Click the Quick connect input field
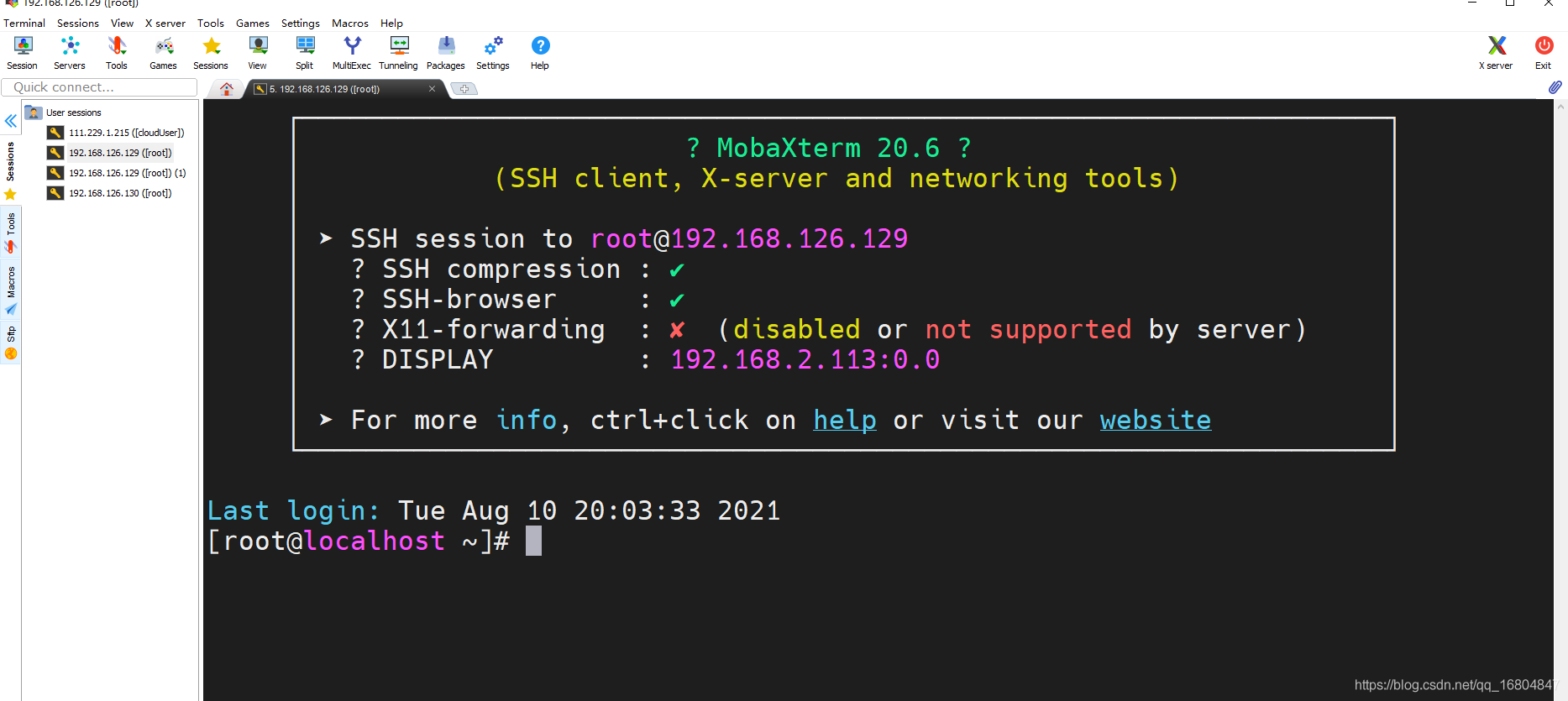Image resolution: width=1568 pixels, height=701 pixels. point(99,87)
